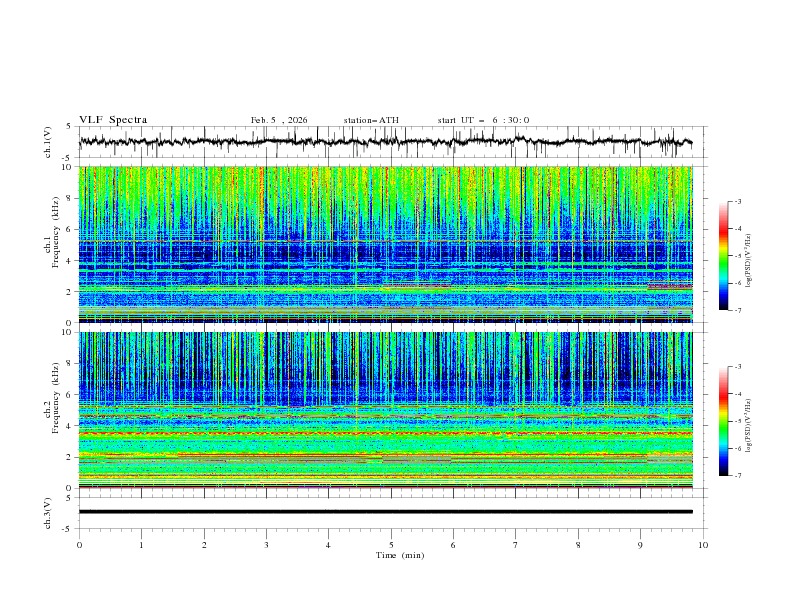This screenshot has height=612, width=792.
Task: Click the 'ch.3(V)' axis label
Action: (48, 513)
